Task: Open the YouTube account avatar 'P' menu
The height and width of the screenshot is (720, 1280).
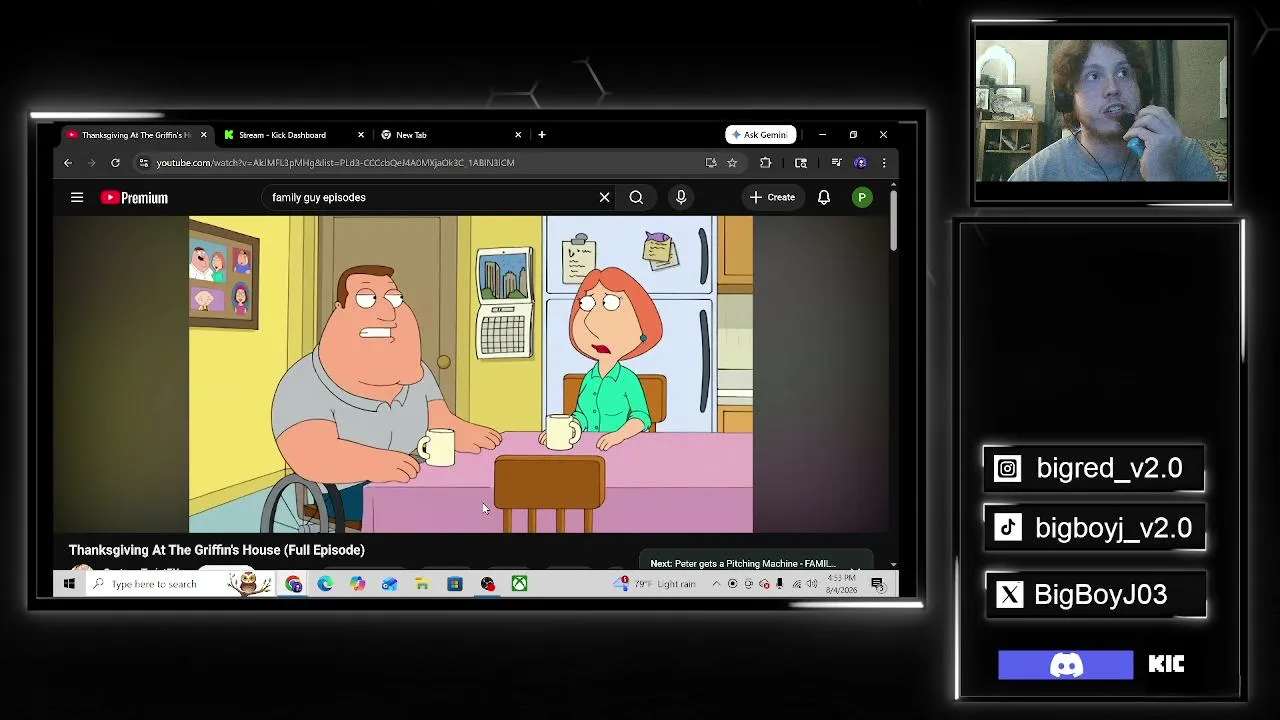Action: pos(861,198)
